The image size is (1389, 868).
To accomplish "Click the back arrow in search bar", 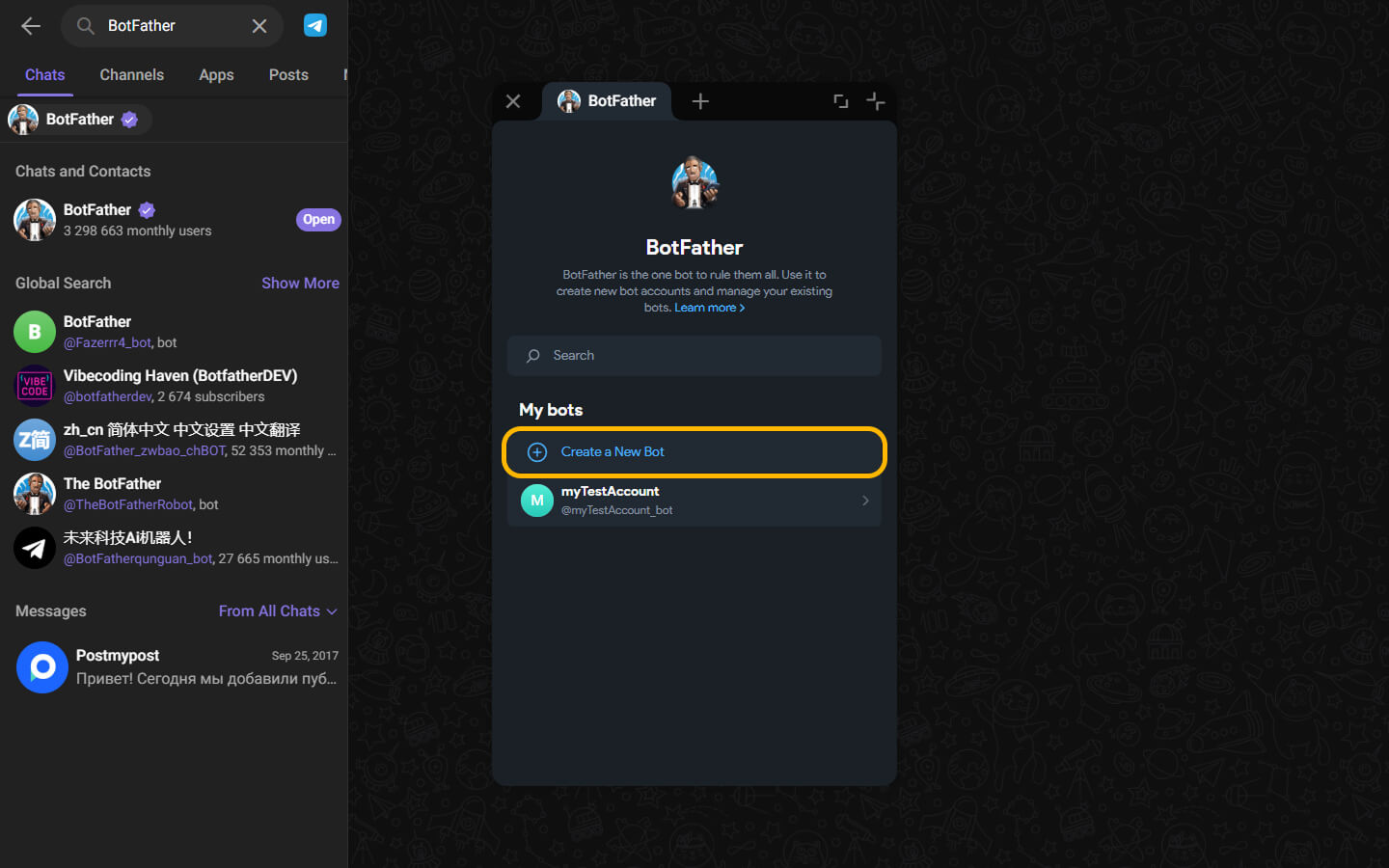I will click(31, 26).
